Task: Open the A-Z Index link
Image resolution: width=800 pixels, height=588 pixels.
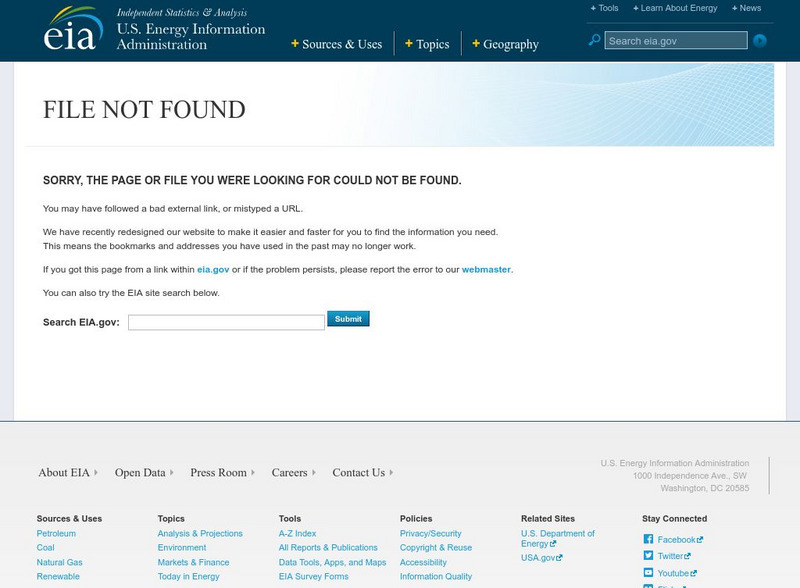Action: point(297,533)
